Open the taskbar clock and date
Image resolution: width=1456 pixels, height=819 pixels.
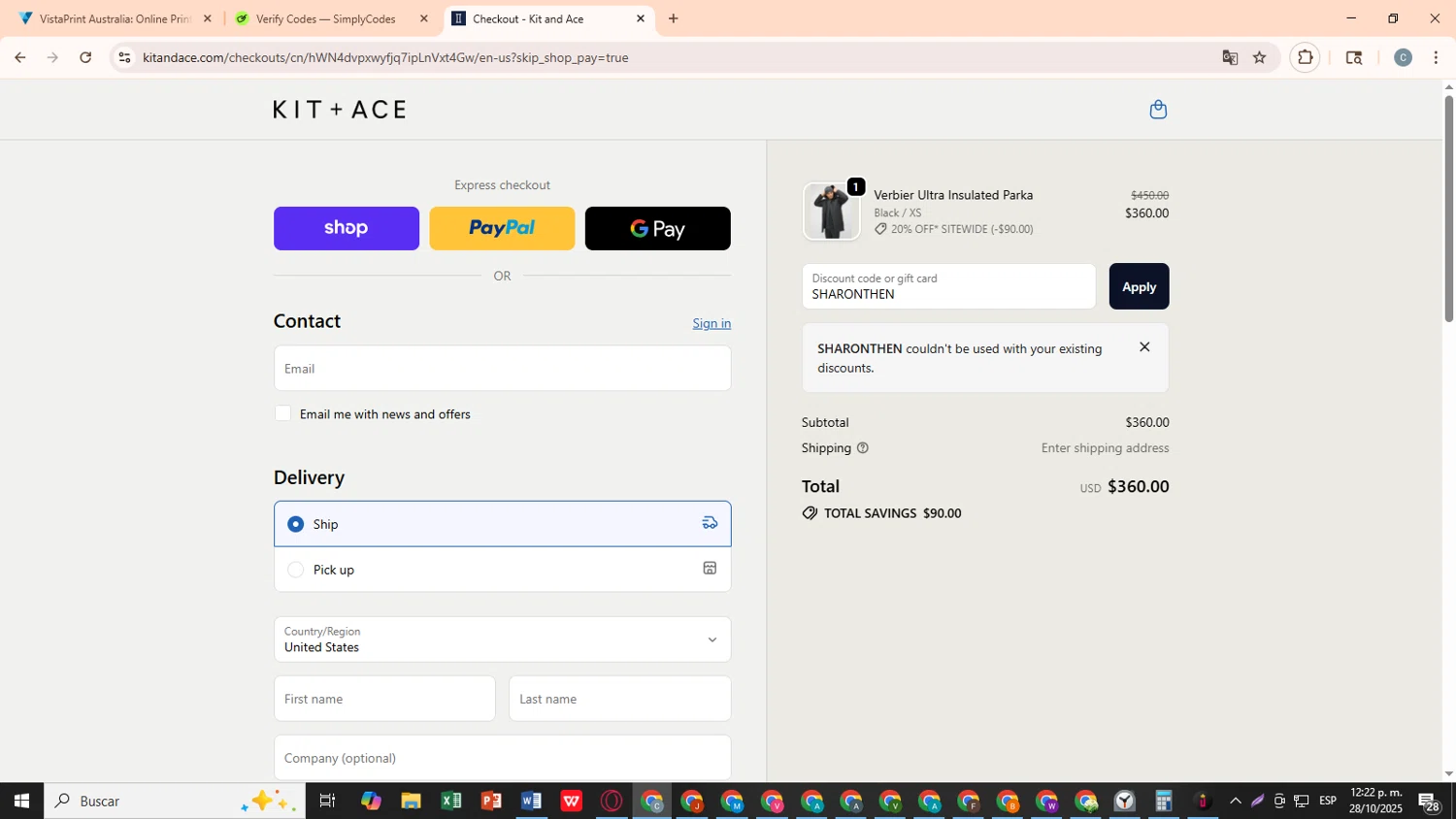[1375, 801]
